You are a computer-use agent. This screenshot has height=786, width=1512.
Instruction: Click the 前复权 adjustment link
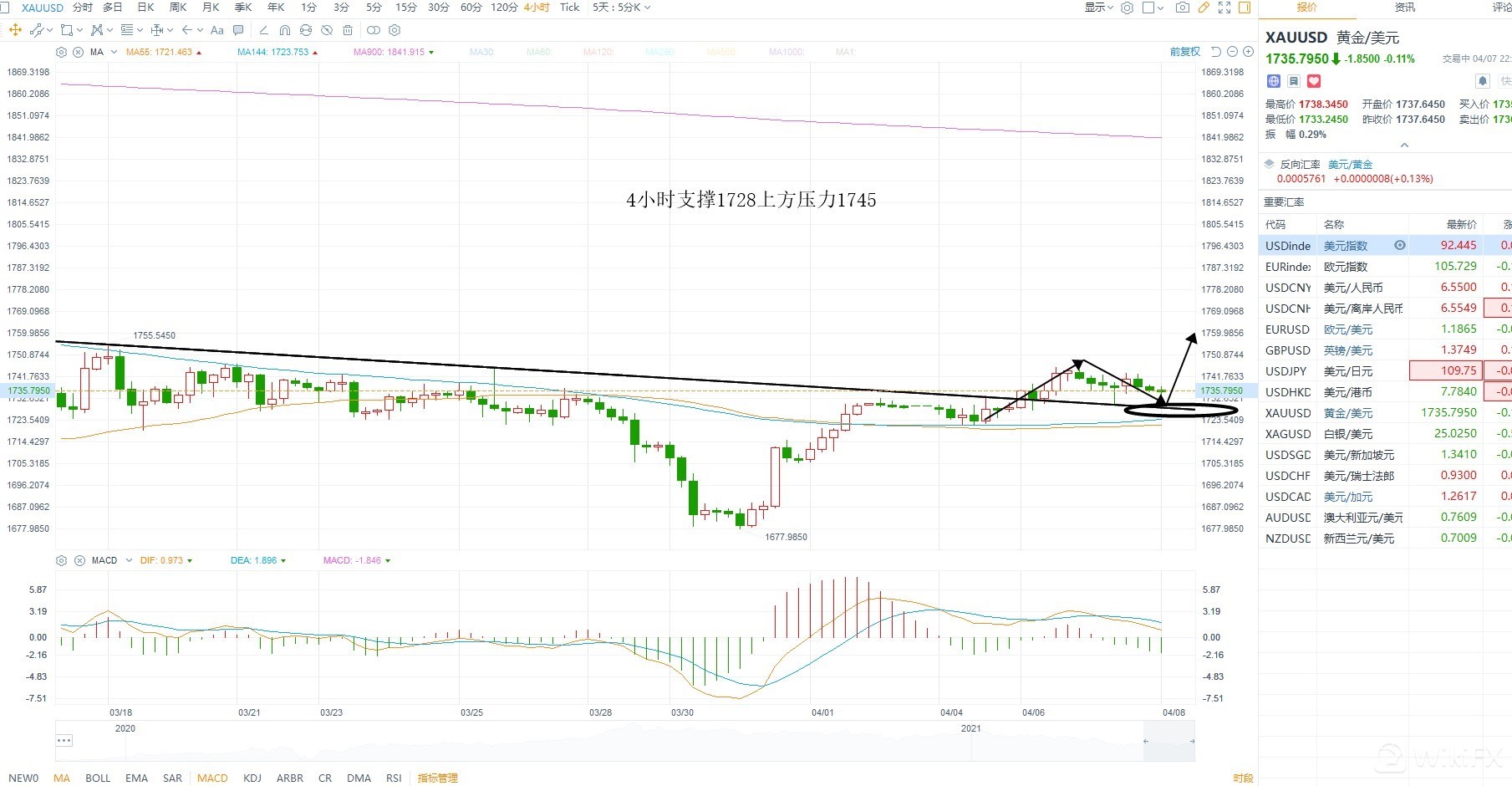(1184, 52)
